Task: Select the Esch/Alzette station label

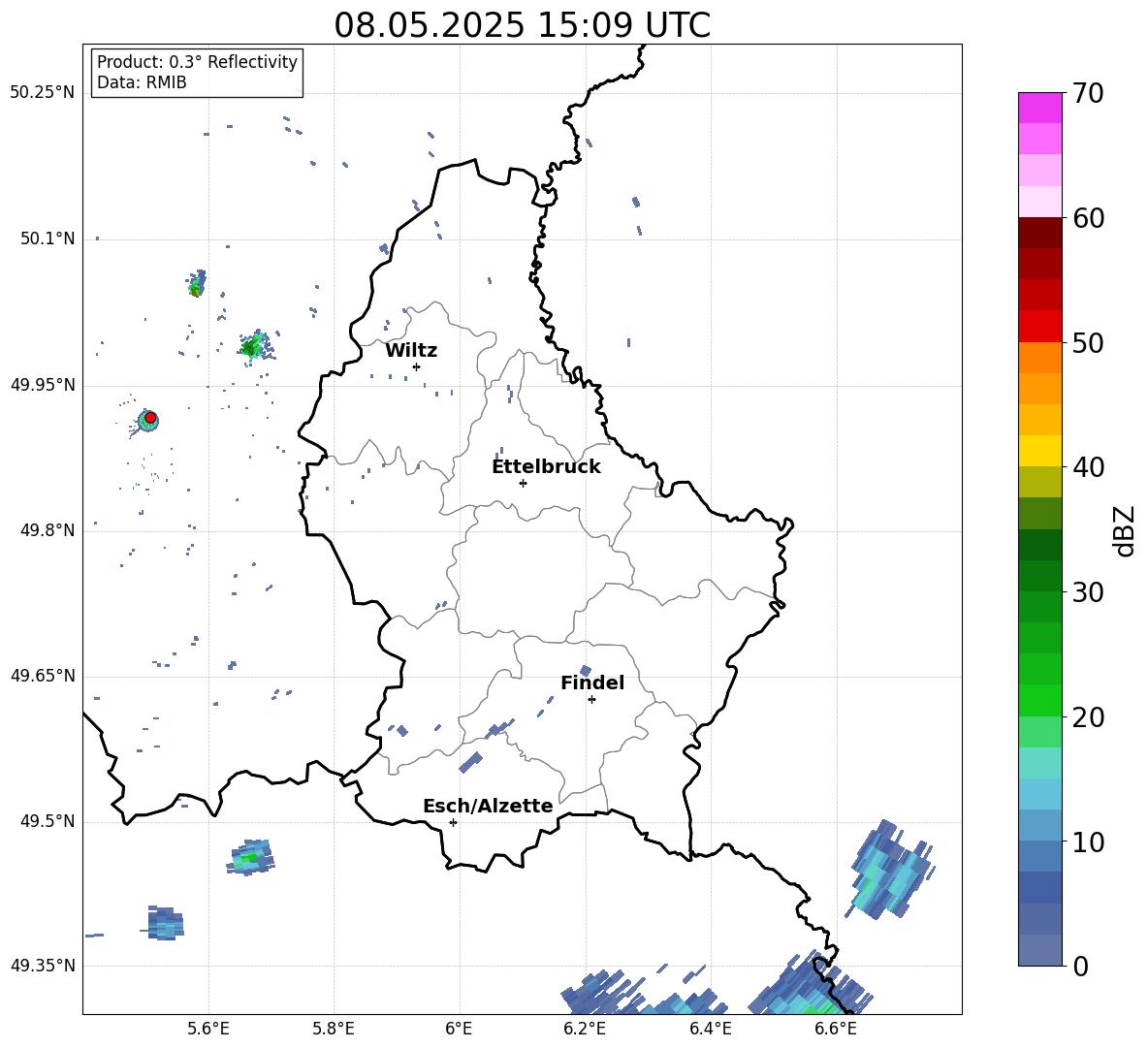Action: [488, 807]
